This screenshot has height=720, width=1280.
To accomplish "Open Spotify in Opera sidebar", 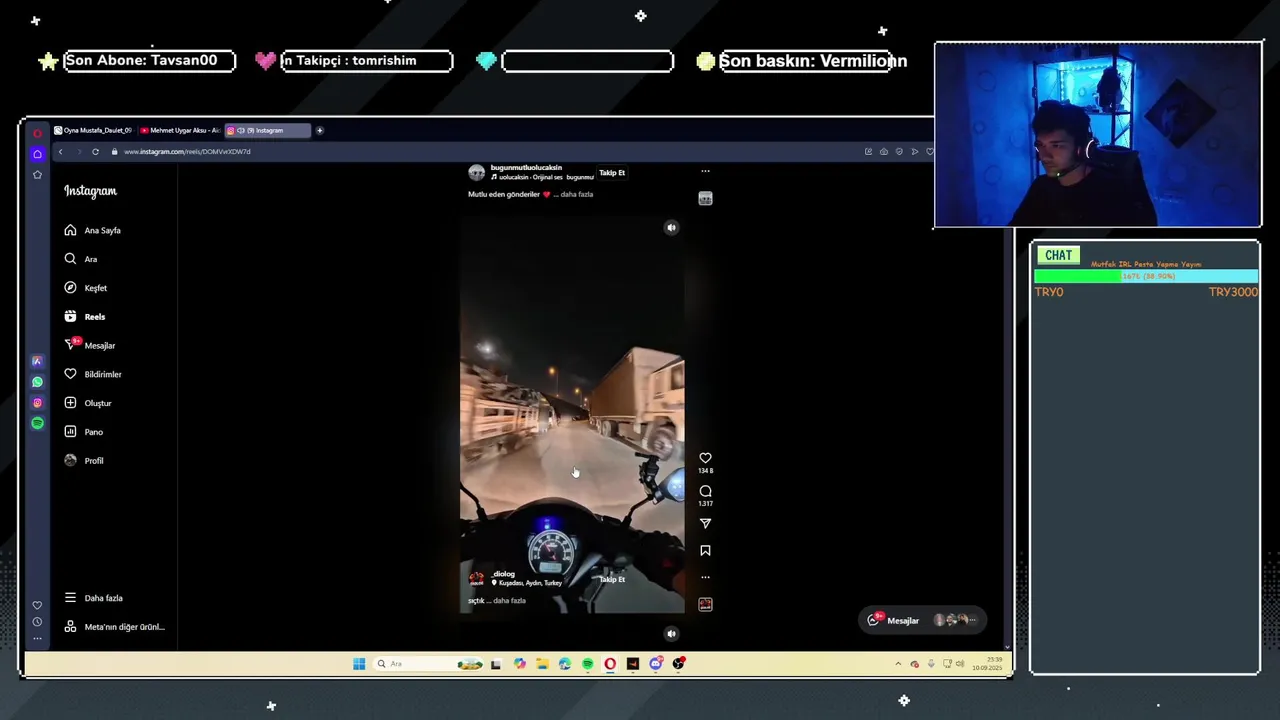I will tap(37, 423).
